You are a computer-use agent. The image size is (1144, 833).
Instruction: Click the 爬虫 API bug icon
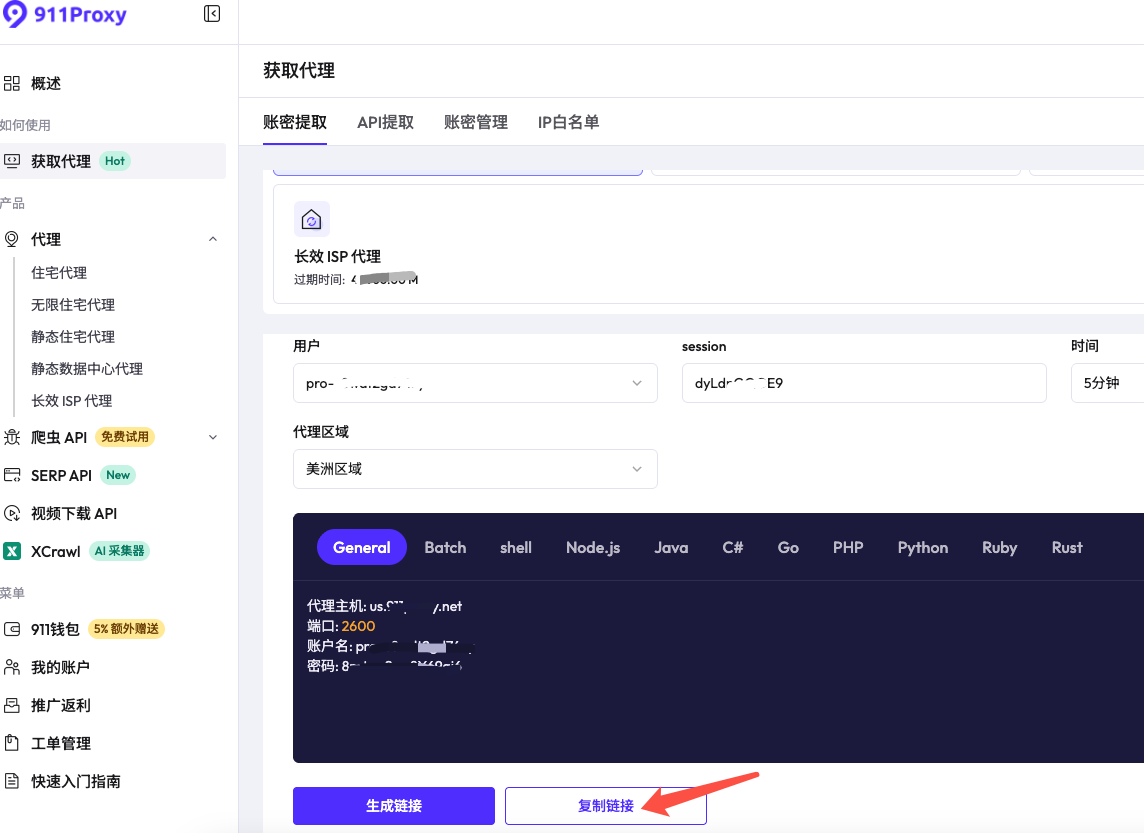(12, 437)
